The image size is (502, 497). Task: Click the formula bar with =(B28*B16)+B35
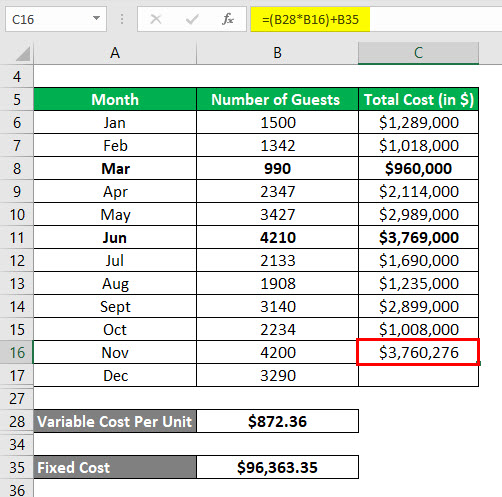(x=376, y=19)
